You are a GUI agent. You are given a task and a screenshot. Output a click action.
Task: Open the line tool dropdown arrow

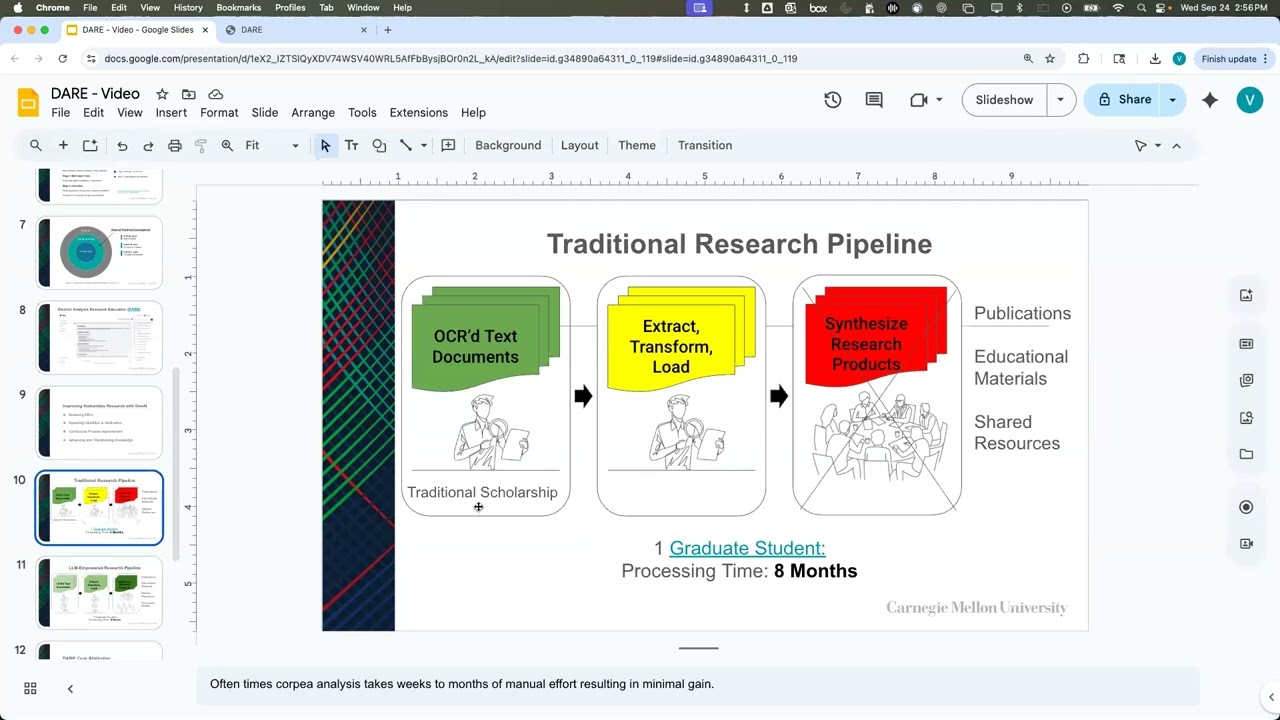point(424,145)
